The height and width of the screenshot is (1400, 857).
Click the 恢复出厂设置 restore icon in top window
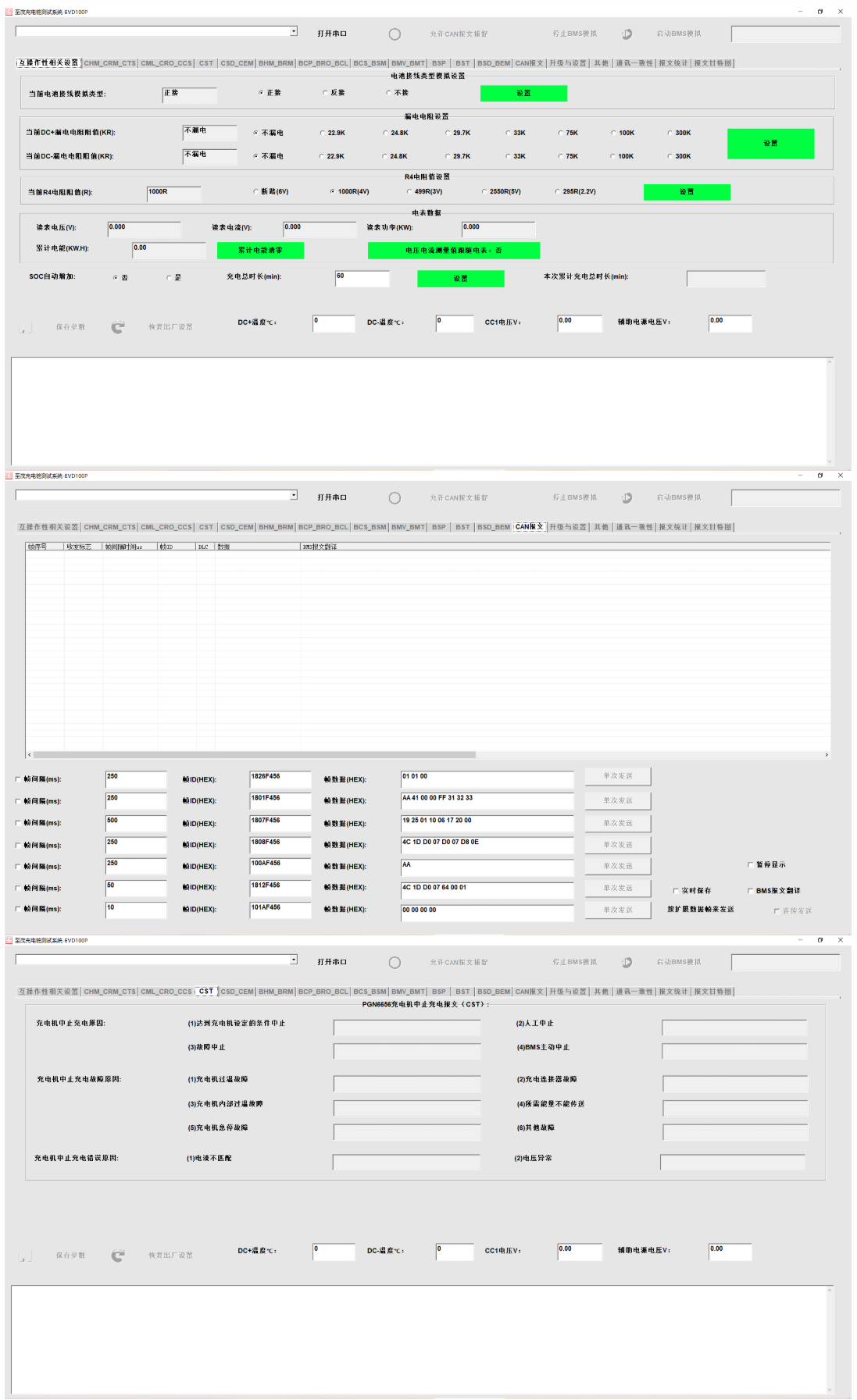tap(118, 327)
